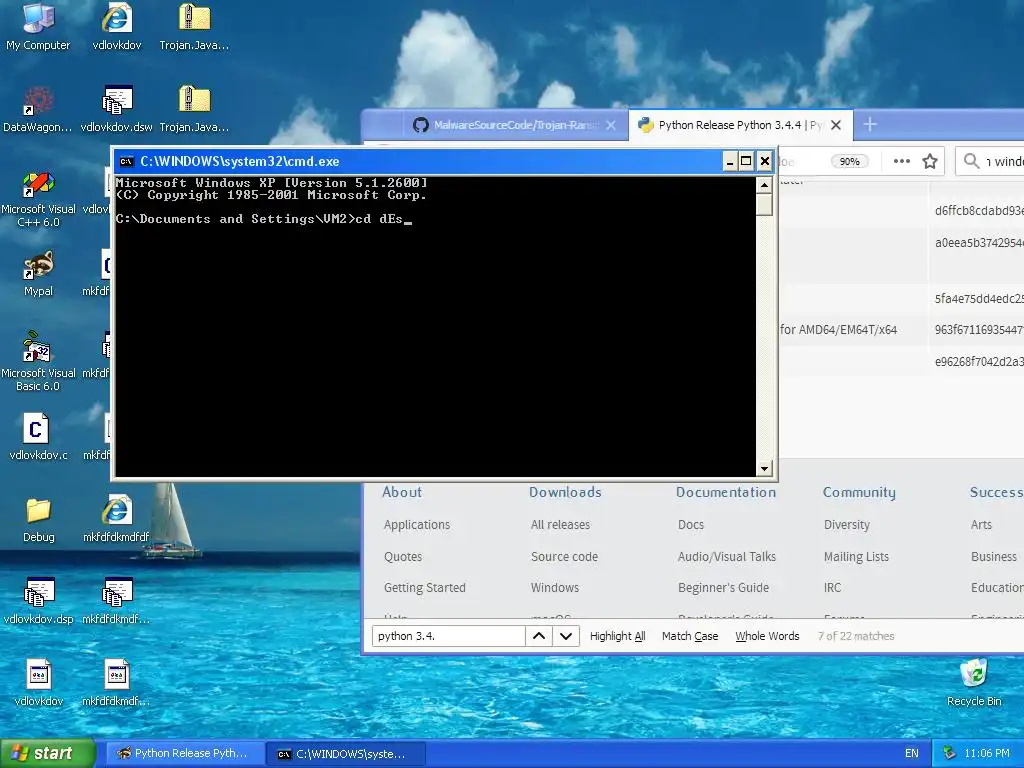Image resolution: width=1024 pixels, height=768 pixels.
Task: Toggle Match Case in find bar
Action: (690, 636)
